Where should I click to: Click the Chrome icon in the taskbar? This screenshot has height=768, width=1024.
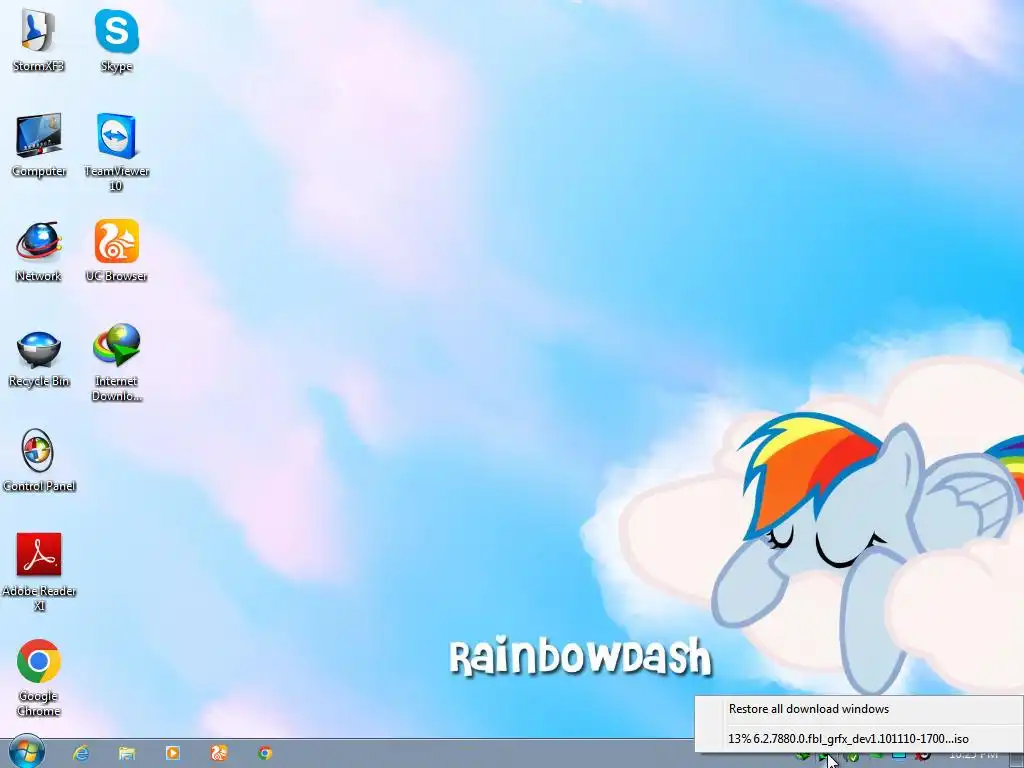pos(264,753)
